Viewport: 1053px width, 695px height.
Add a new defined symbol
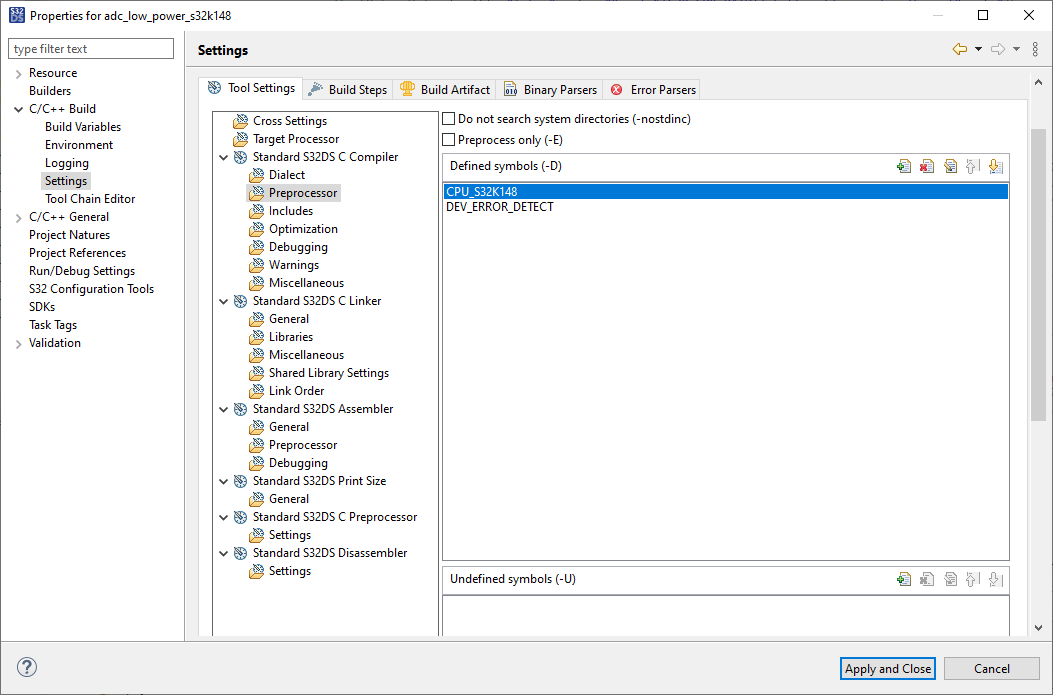click(x=903, y=166)
